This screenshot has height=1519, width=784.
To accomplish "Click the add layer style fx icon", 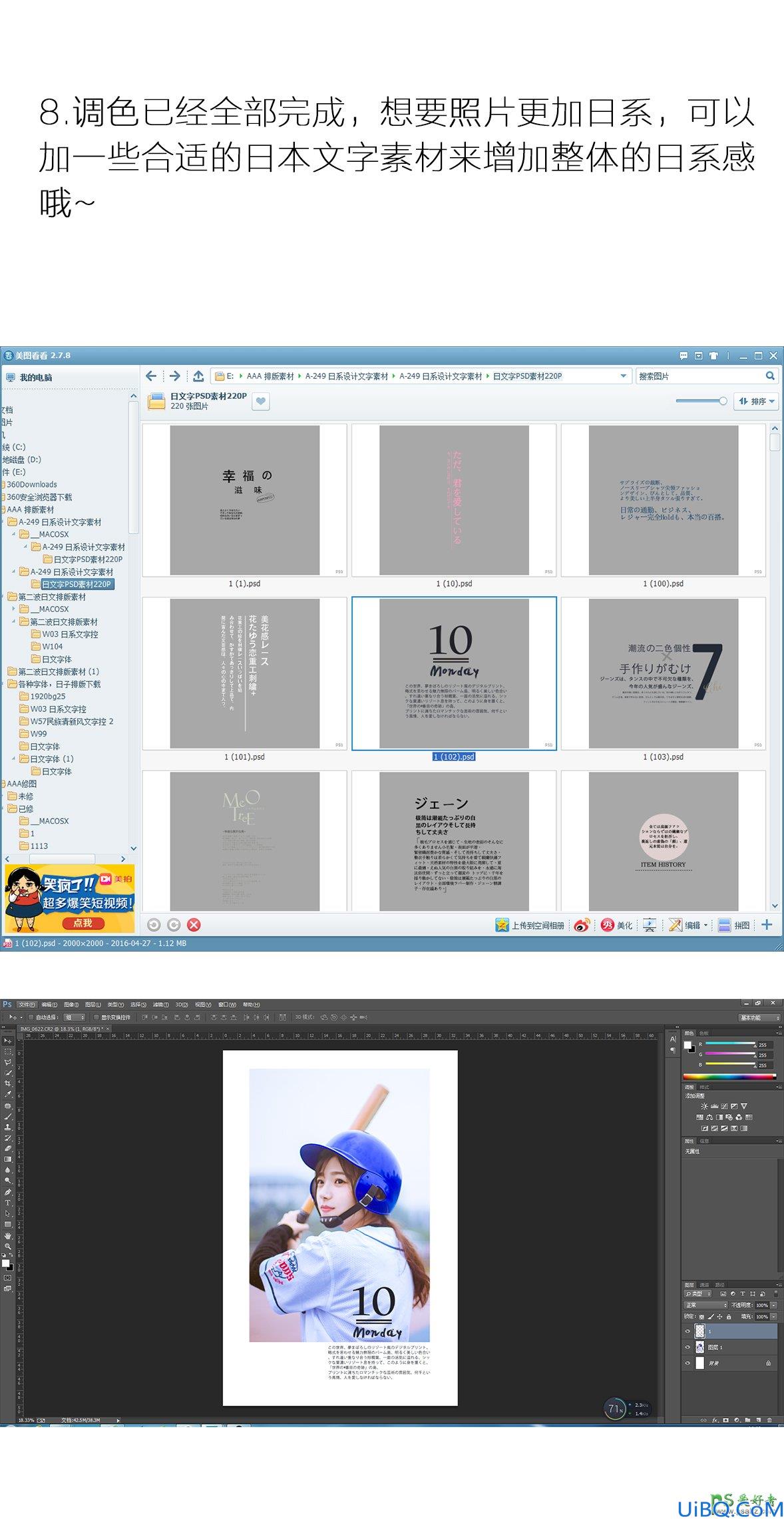I will (715, 1420).
